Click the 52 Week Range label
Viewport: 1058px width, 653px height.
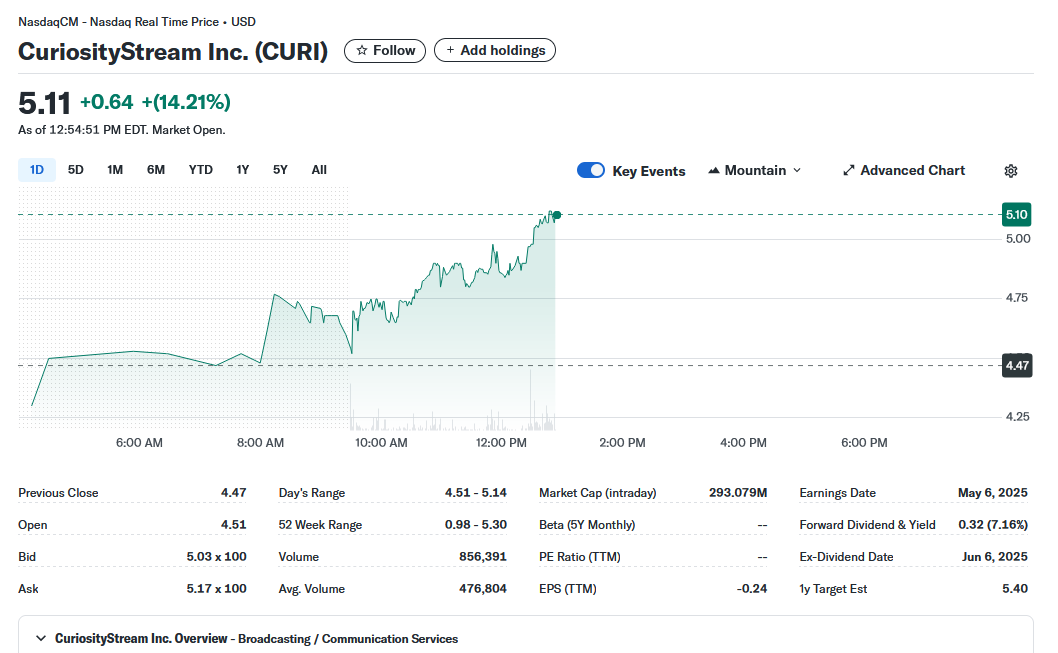[321, 525]
